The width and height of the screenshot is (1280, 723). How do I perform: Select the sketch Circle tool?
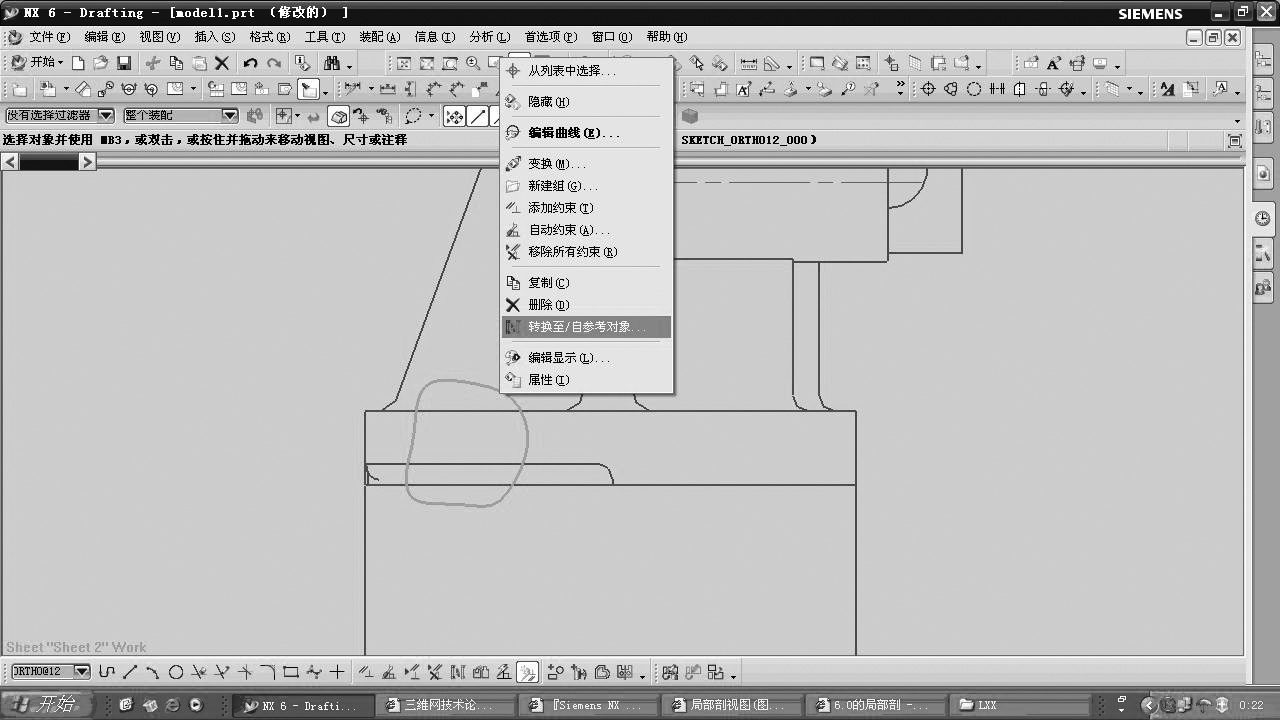click(176, 672)
